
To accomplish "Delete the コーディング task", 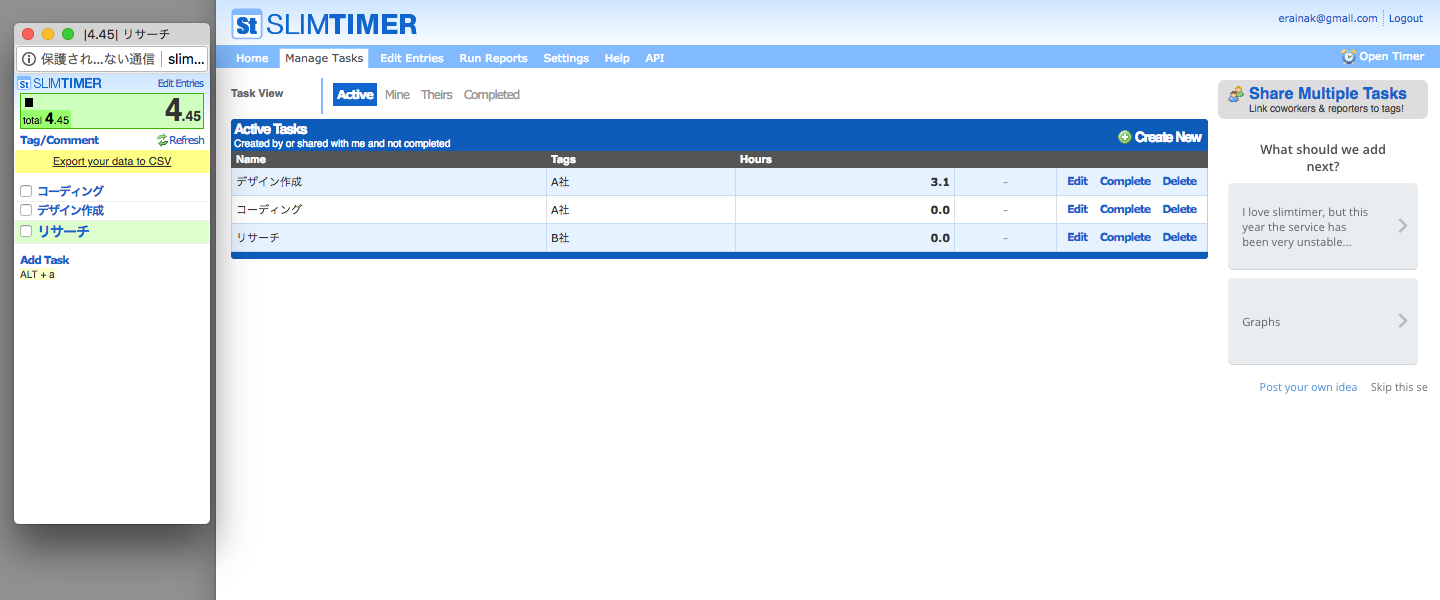I will click(1179, 209).
